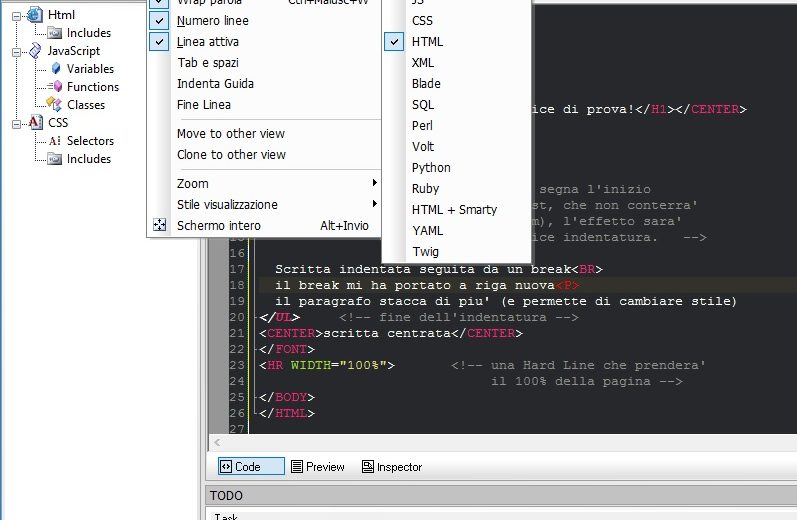Click the CSS red letter icon
The image size is (797, 520).
(x=35, y=123)
